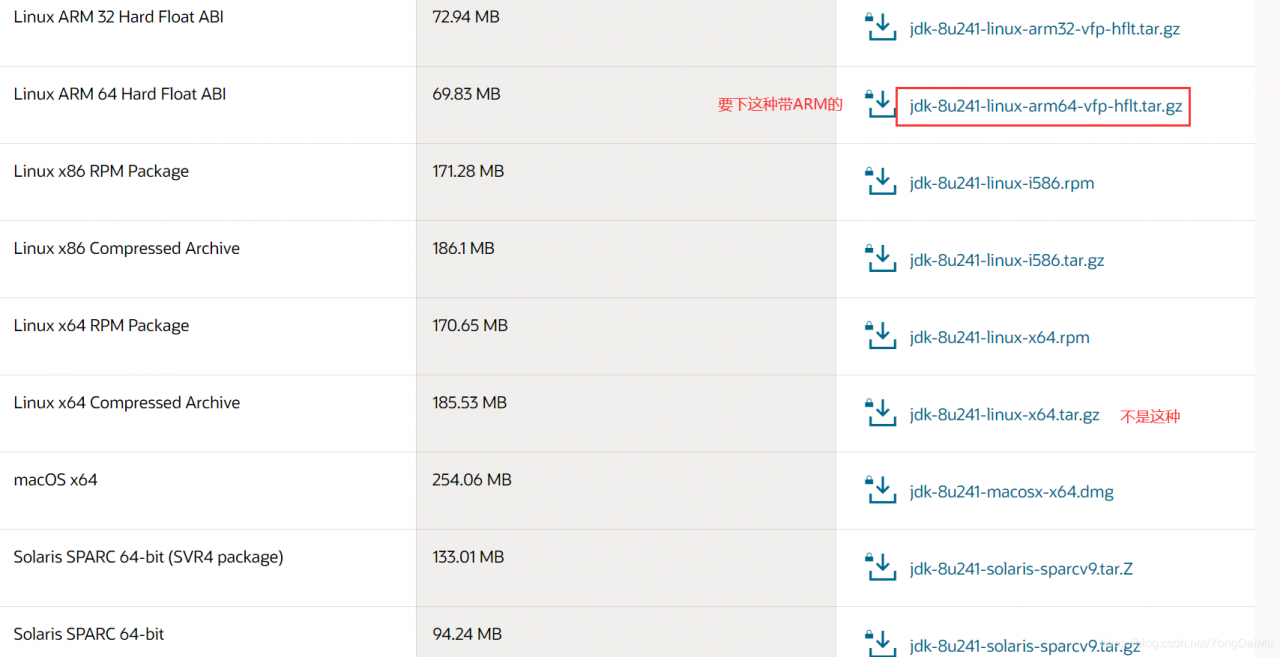Download jdk-8u241-macosx-x64.dmg via its link

coord(1011,492)
